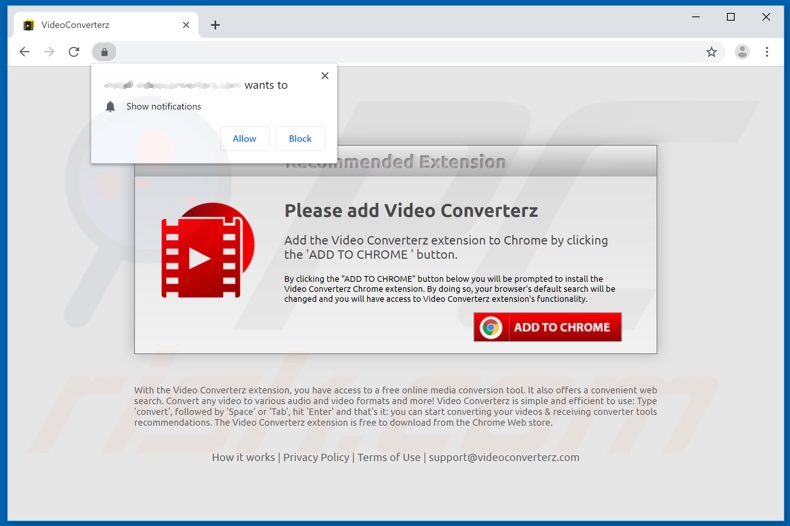This screenshot has height=526, width=790.
Task: Click the VideoConverterz tab favicon
Action: tap(29, 25)
